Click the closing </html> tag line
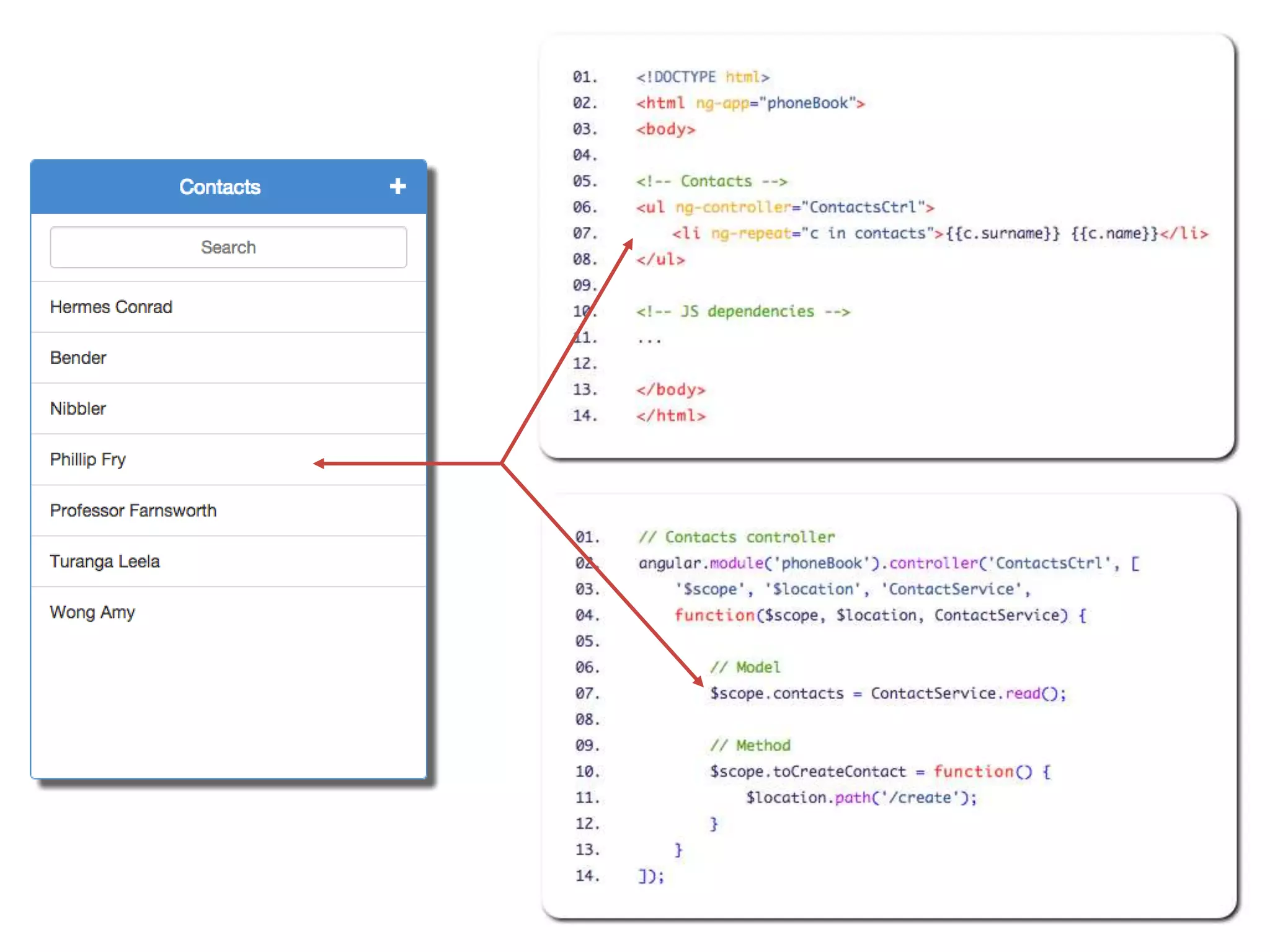The height and width of the screenshot is (952, 1270). (x=671, y=415)
